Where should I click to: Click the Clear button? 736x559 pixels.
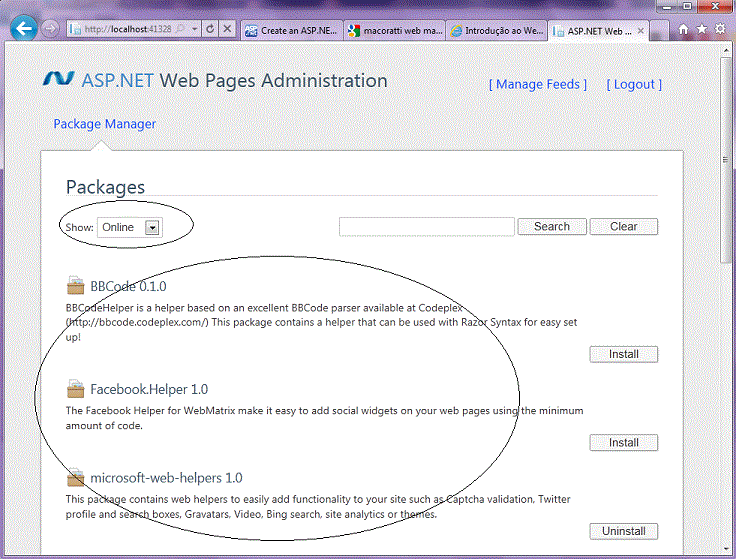click(x=624, y=227)
